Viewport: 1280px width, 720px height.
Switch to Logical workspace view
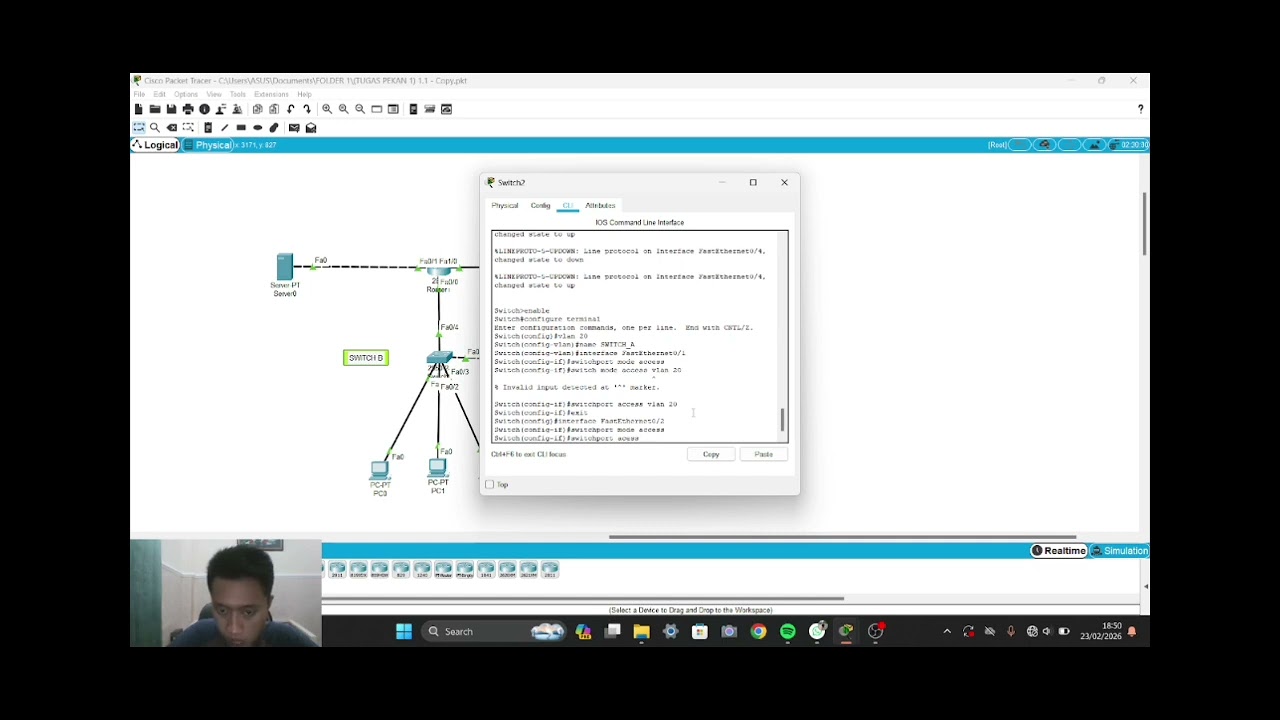click(x=155, y=145)
